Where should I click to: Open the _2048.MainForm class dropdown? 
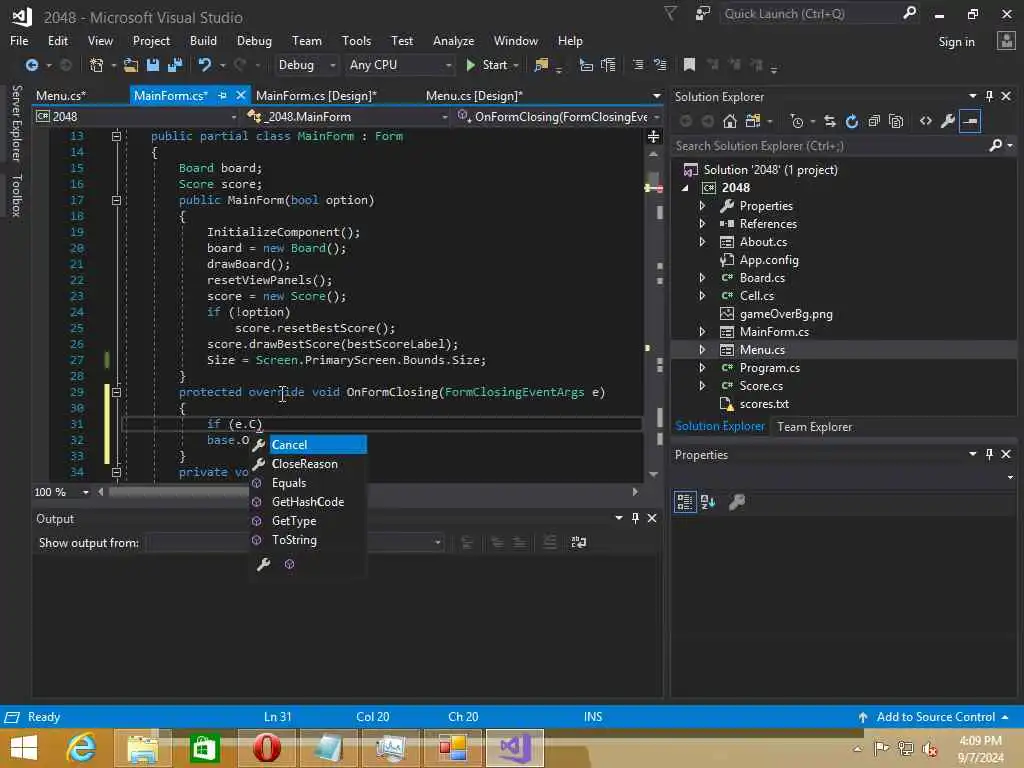(x=347, y=117)
